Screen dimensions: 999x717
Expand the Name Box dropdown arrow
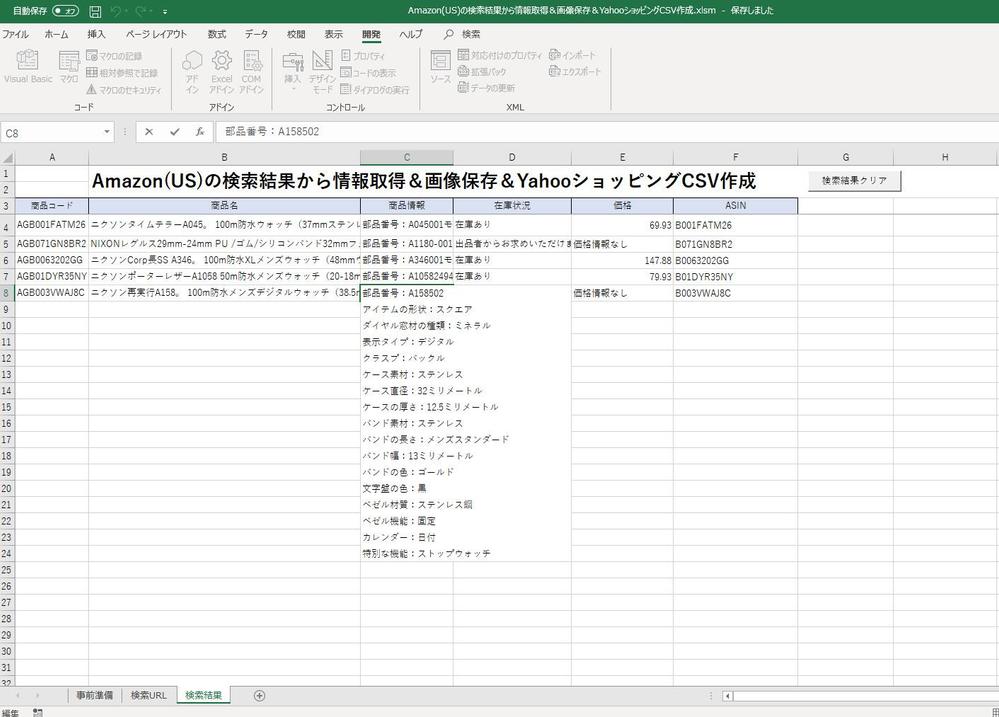click(107, 132)
